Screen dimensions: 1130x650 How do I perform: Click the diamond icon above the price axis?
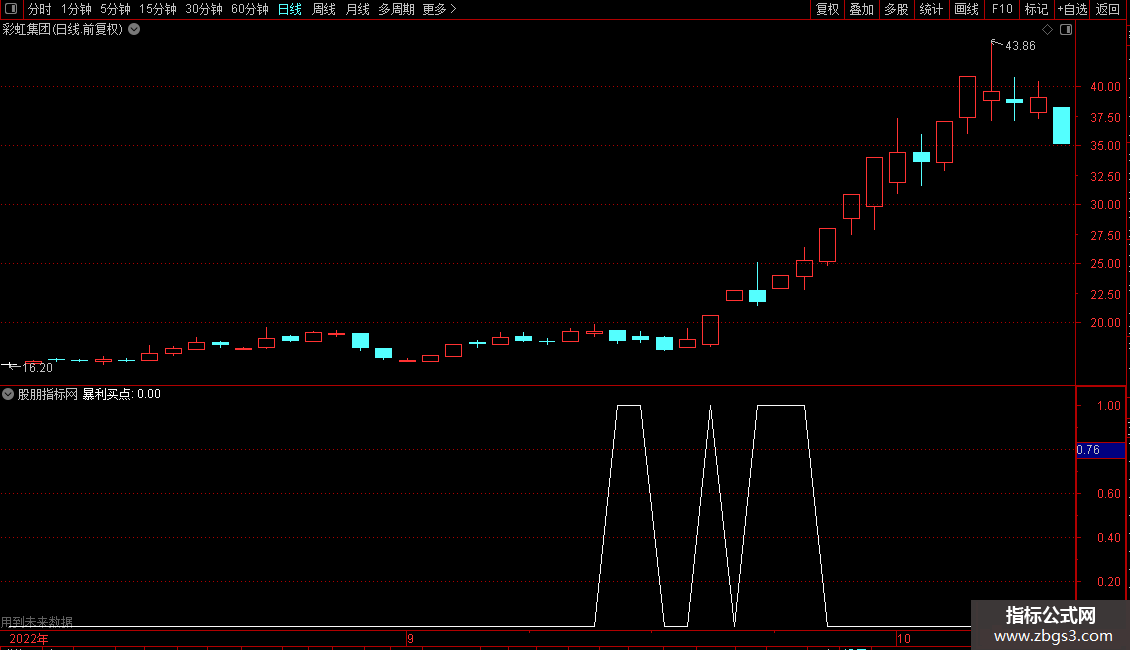coord(1047,30)
